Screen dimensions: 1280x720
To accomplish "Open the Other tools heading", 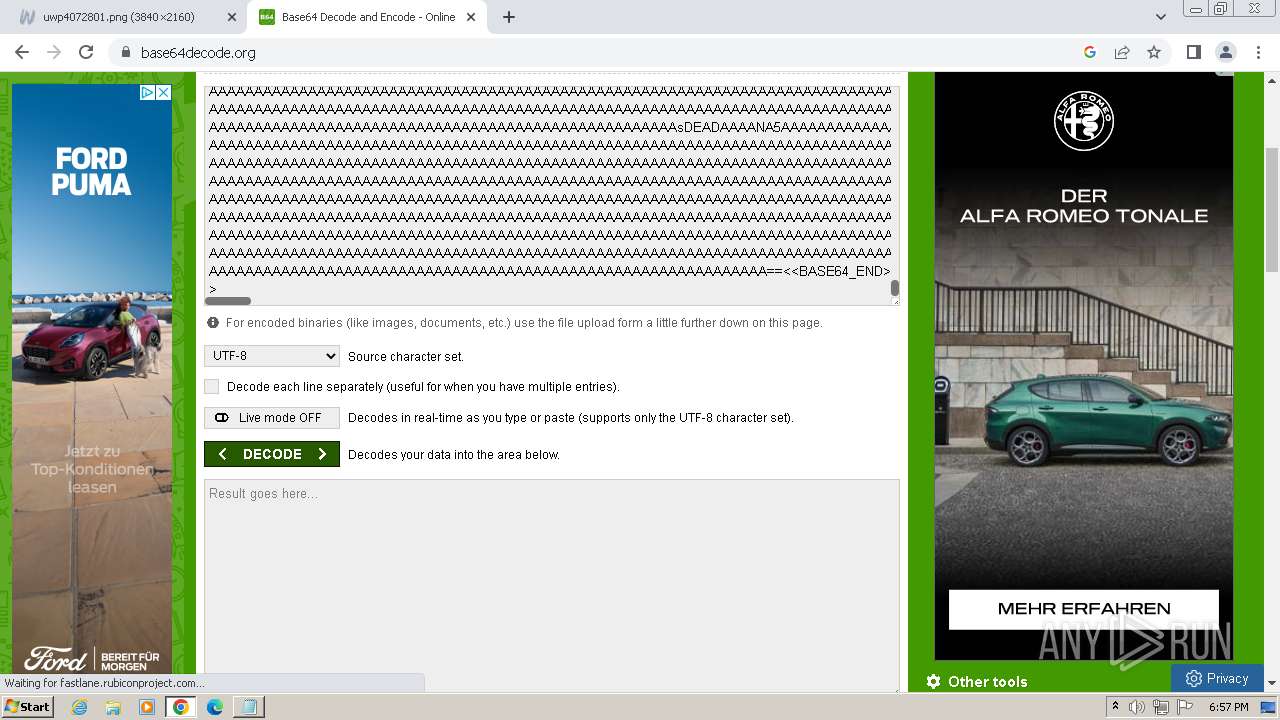I will point(988,681).
